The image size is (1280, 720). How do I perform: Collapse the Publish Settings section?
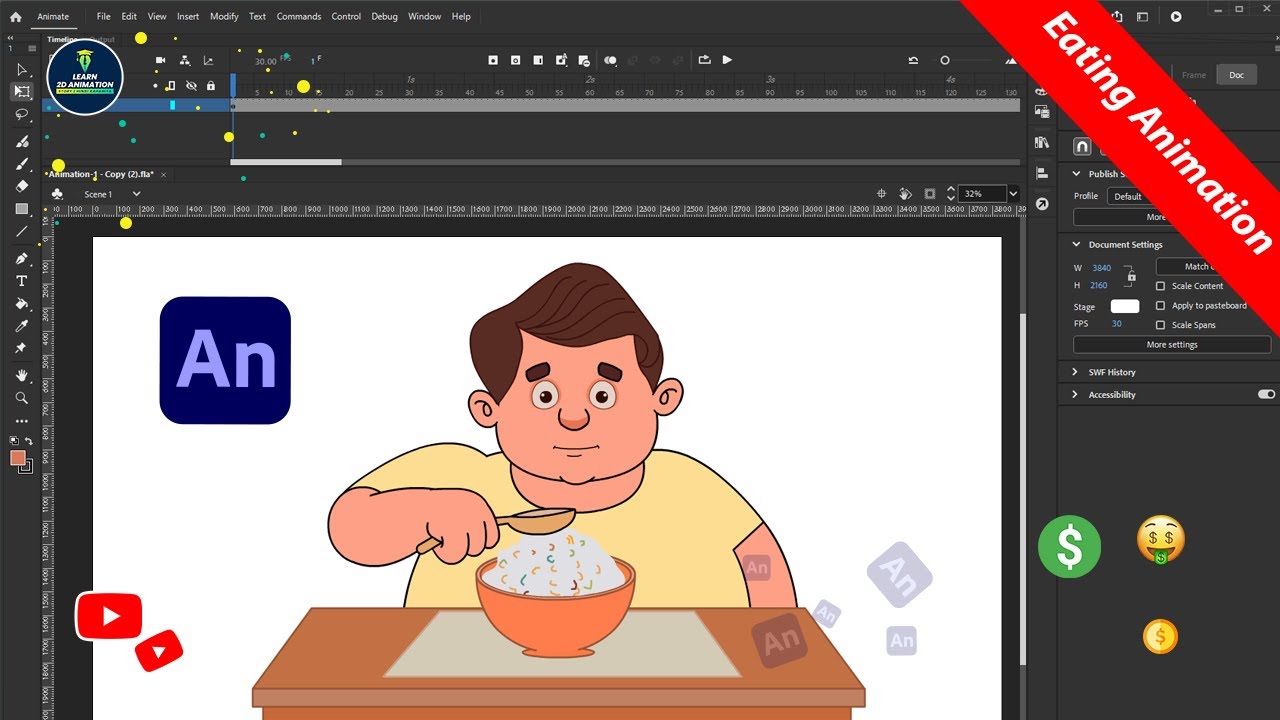coord(1077,174)
